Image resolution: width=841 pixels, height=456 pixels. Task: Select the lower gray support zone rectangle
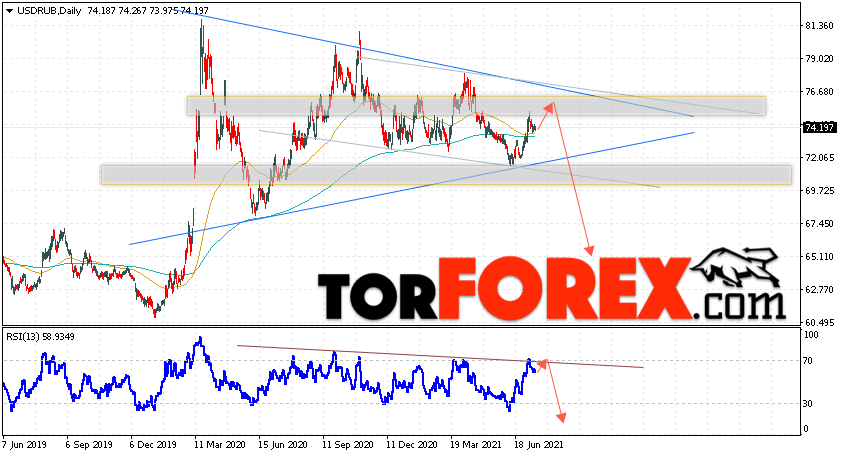click(446, 175)
